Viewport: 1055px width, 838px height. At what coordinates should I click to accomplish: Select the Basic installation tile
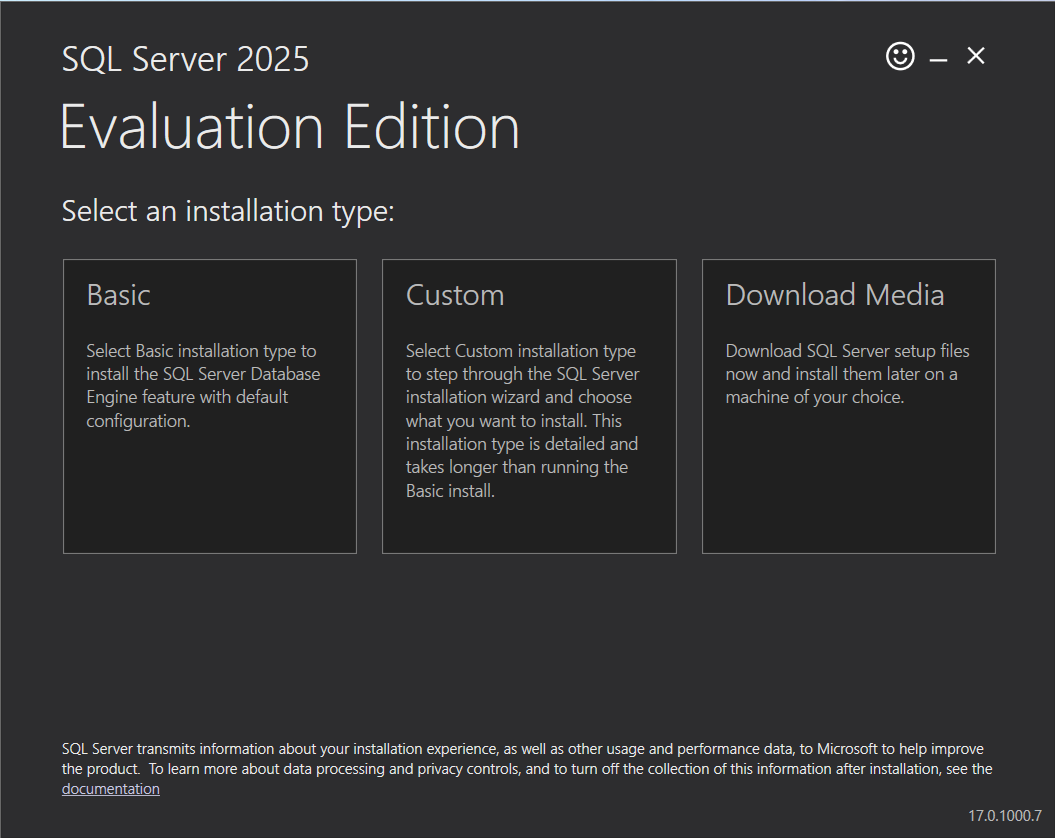(x=209, y=406)
